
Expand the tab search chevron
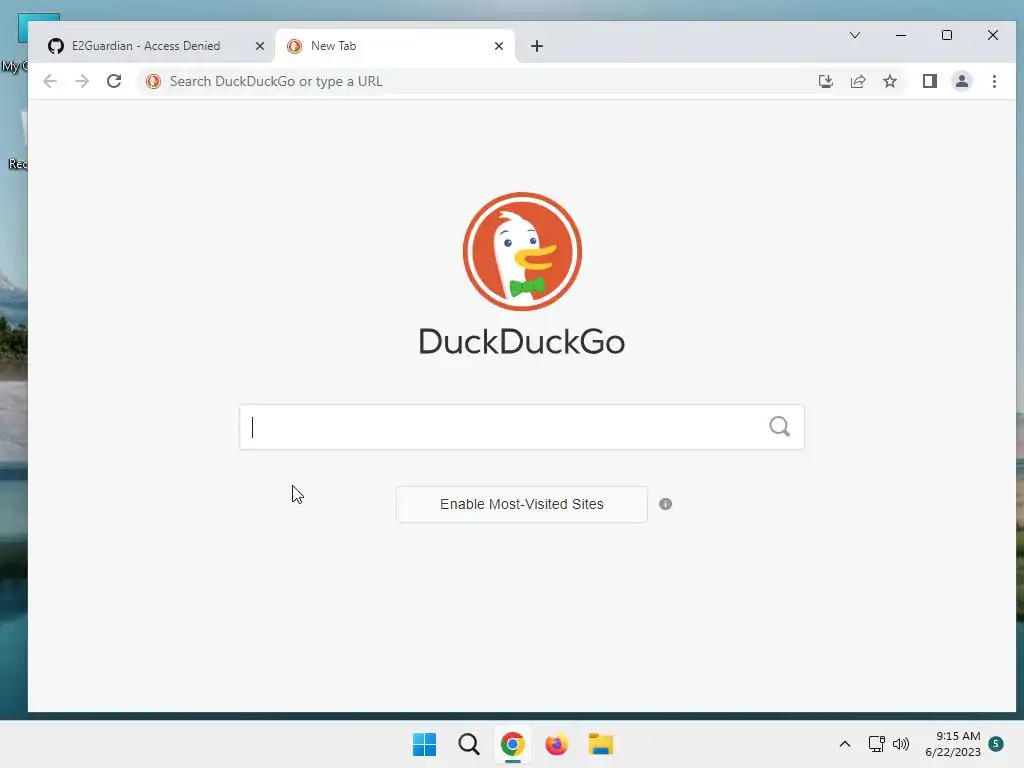[855, 35]
